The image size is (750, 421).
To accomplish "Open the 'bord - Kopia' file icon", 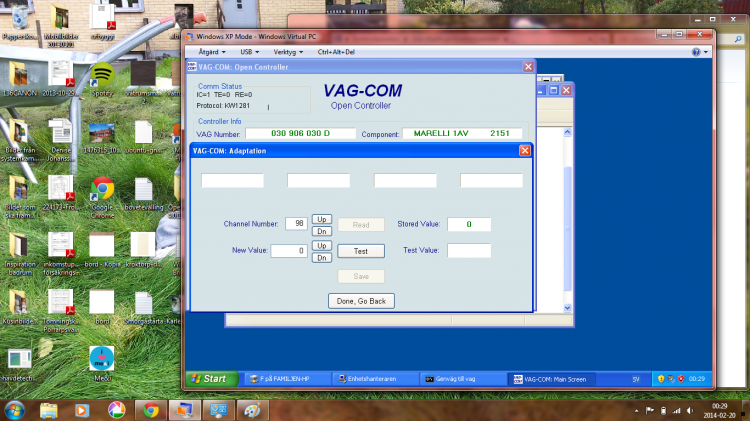I will pos(102,250).
